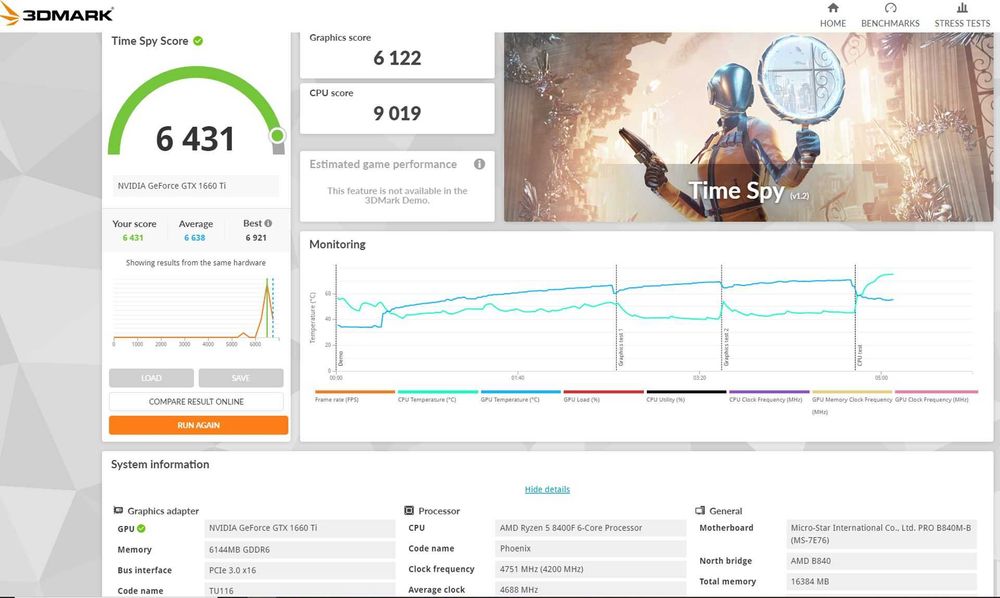Click the Average clock 4688 MHz value
Viewport: 1000px width, 598px height.
click(x=591, y=590)
